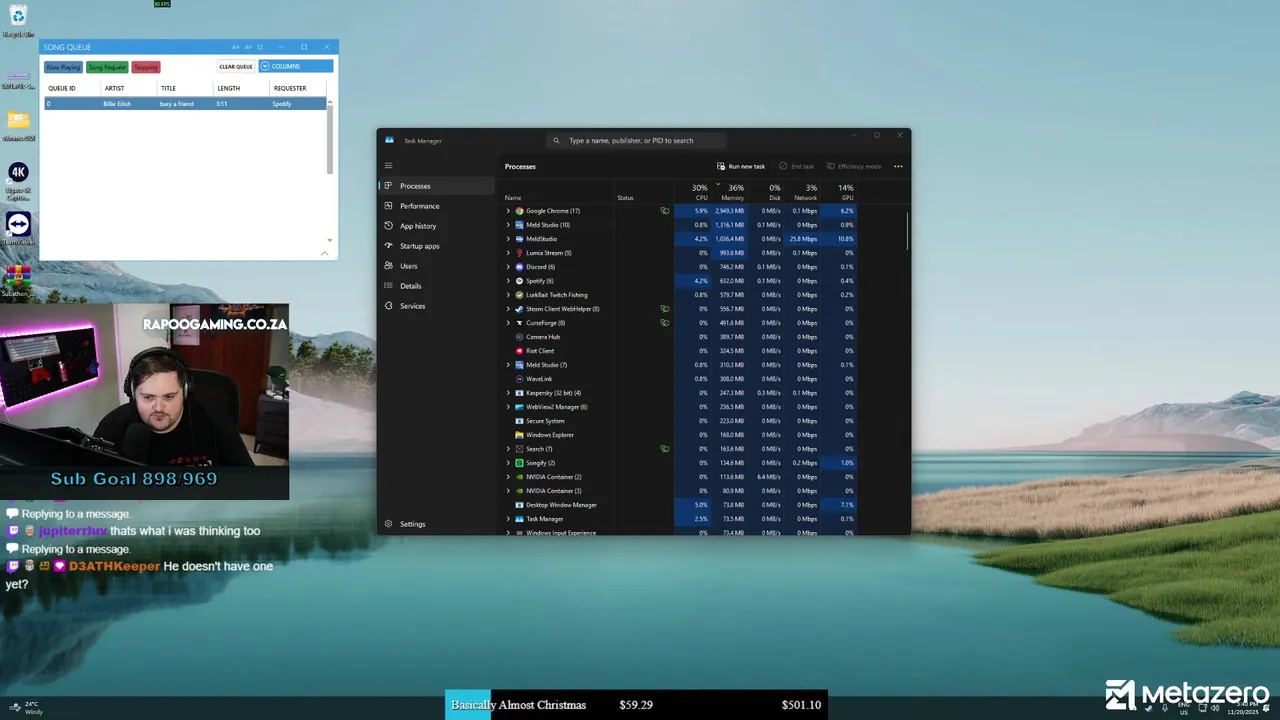Image resolution: width=1280 pixels, height=720 pixels.
Task: Click the Google Chrome efficiency leaf status icon
Action: click(665, 211)
